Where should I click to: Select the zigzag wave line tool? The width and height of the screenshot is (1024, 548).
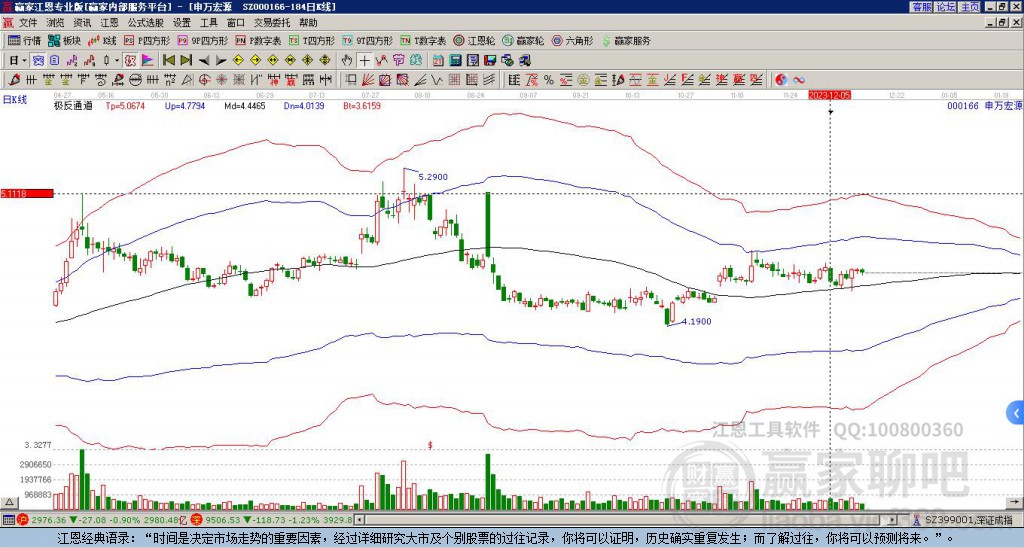coord(436,80)
